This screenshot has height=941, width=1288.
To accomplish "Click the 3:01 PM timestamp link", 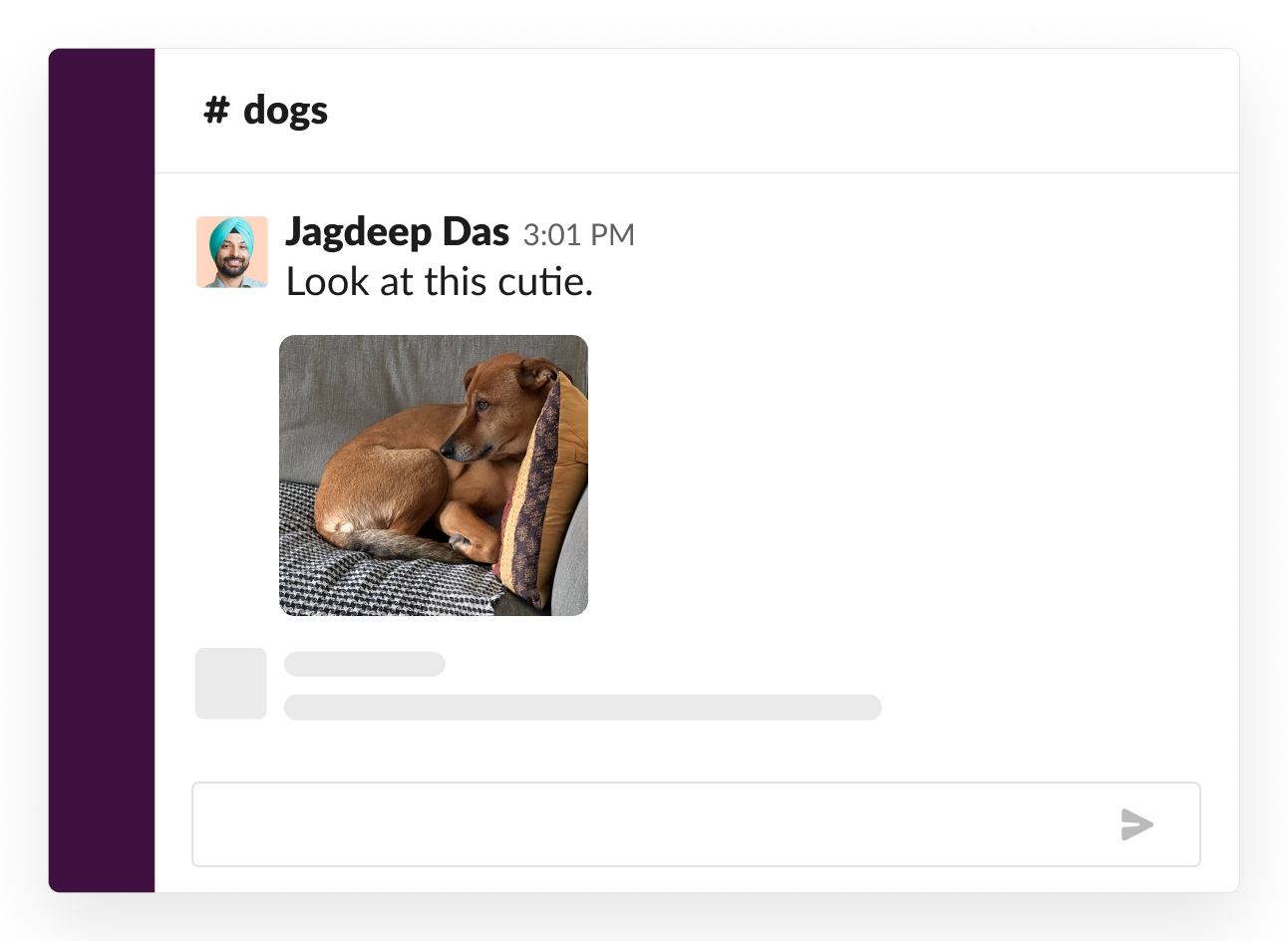I will (x=579, y=234).
